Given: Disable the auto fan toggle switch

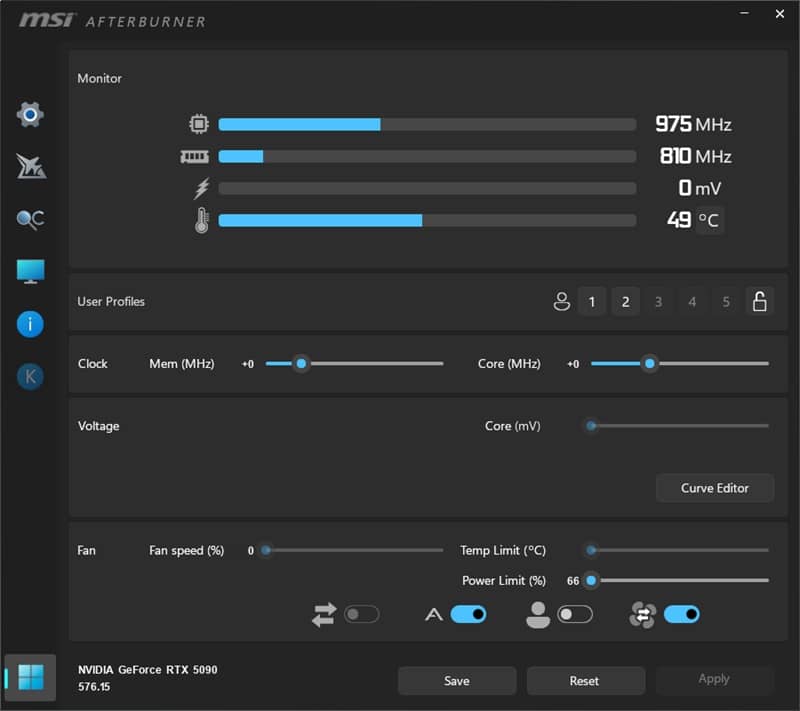Looking at the screenshot, I should point(468,614).
